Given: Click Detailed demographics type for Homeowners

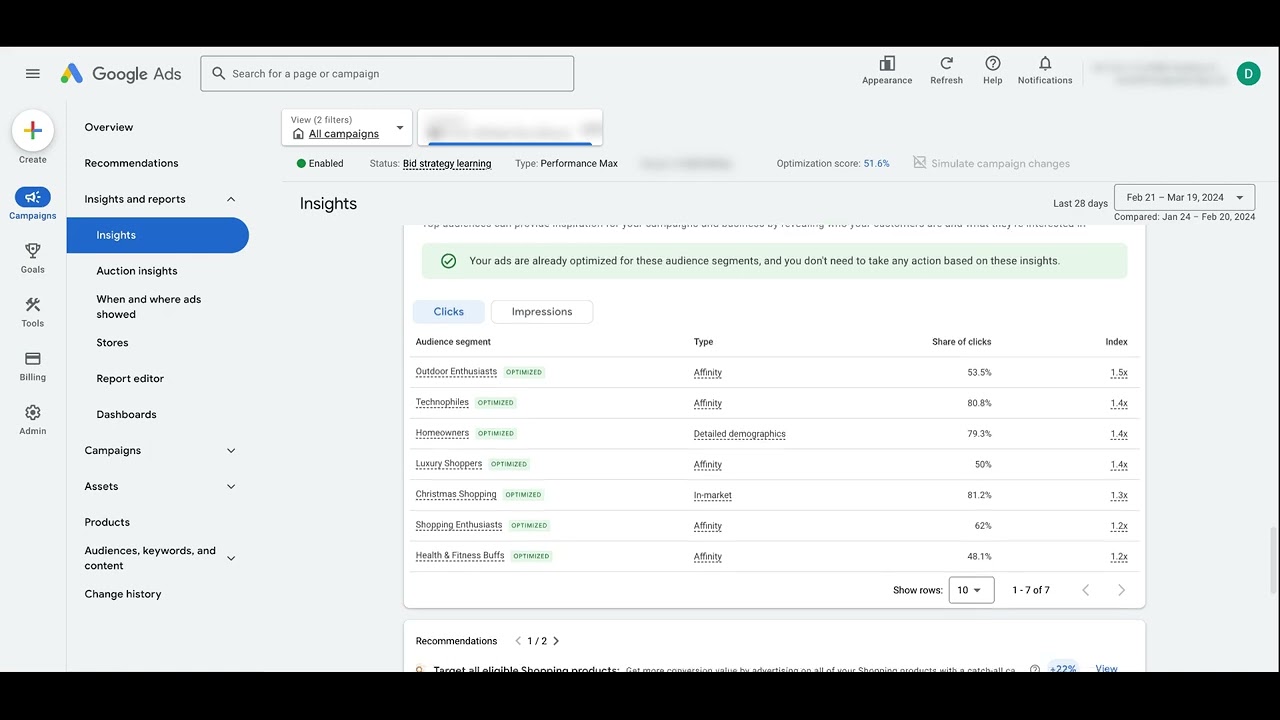Looking at the screenshot, I should (740, 434).
